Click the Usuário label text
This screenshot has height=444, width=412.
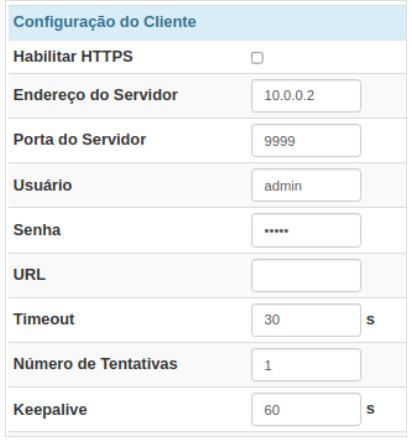coord(43,185)
